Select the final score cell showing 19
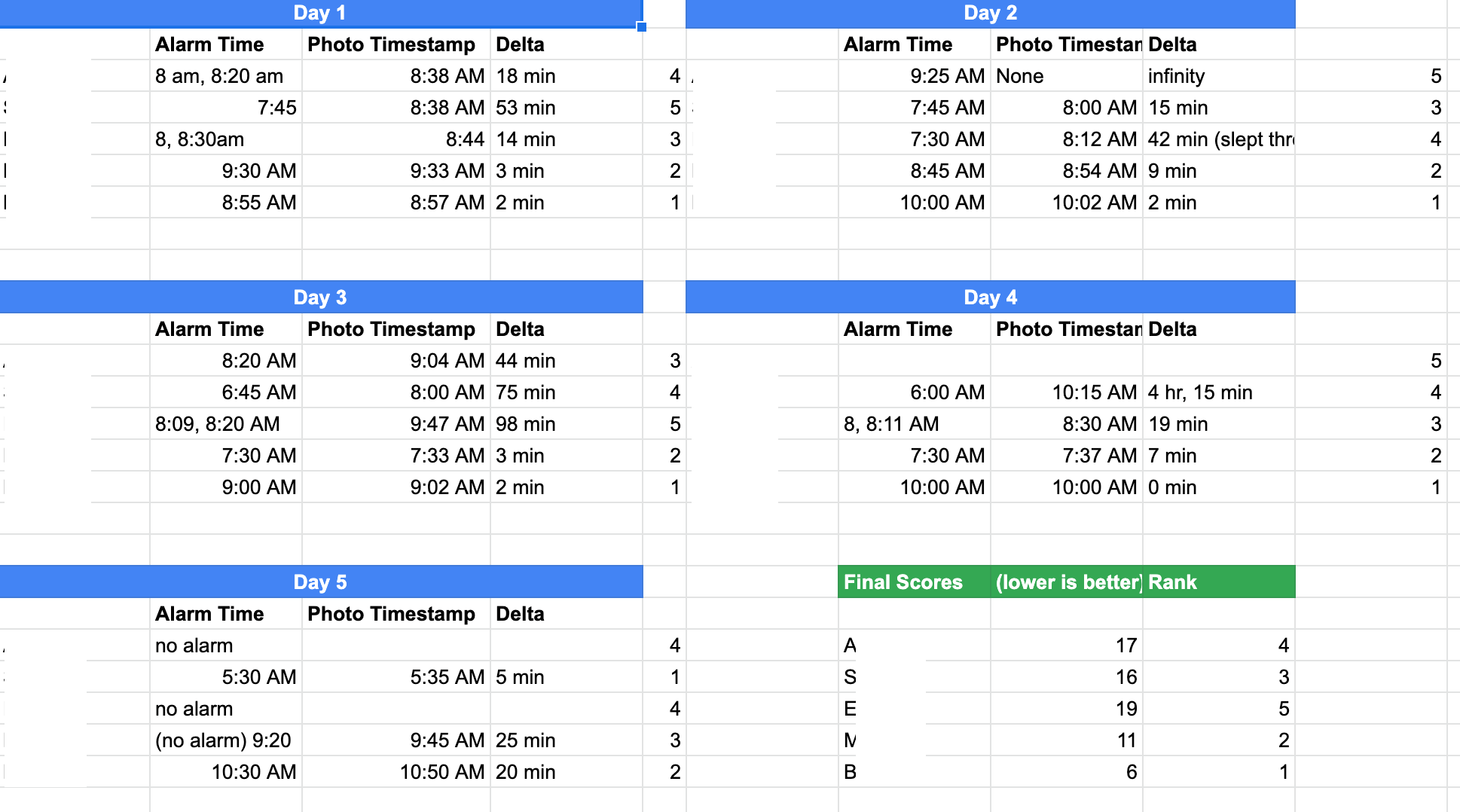Image resolution: width=1460 pixels, height=812 pixels. [1066, 709]
